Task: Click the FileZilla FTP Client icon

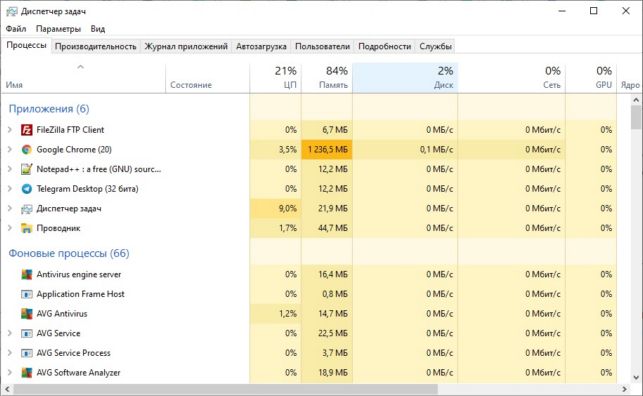Action: click(27, 130)
